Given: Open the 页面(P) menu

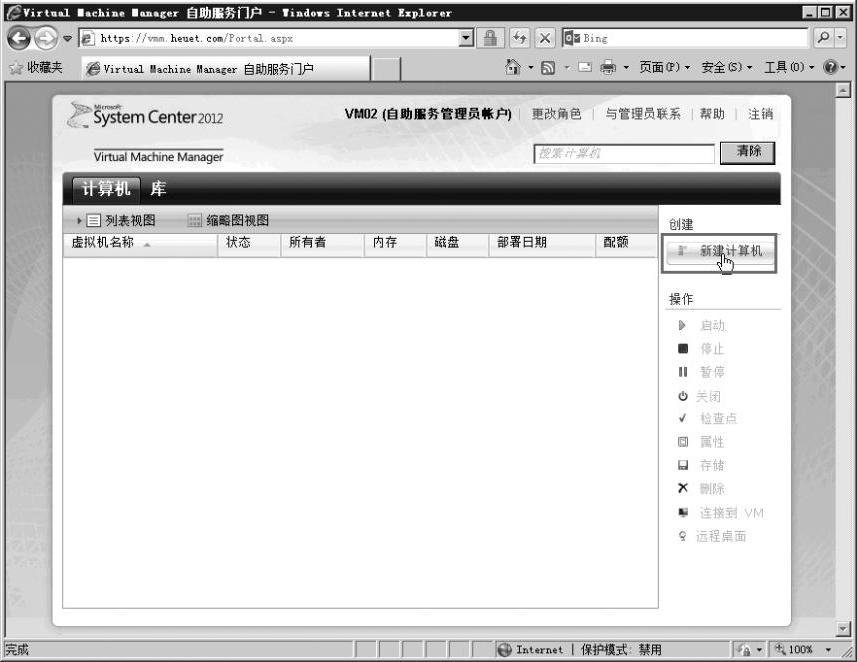Looking at the screenshot, I should coord(665,67).
